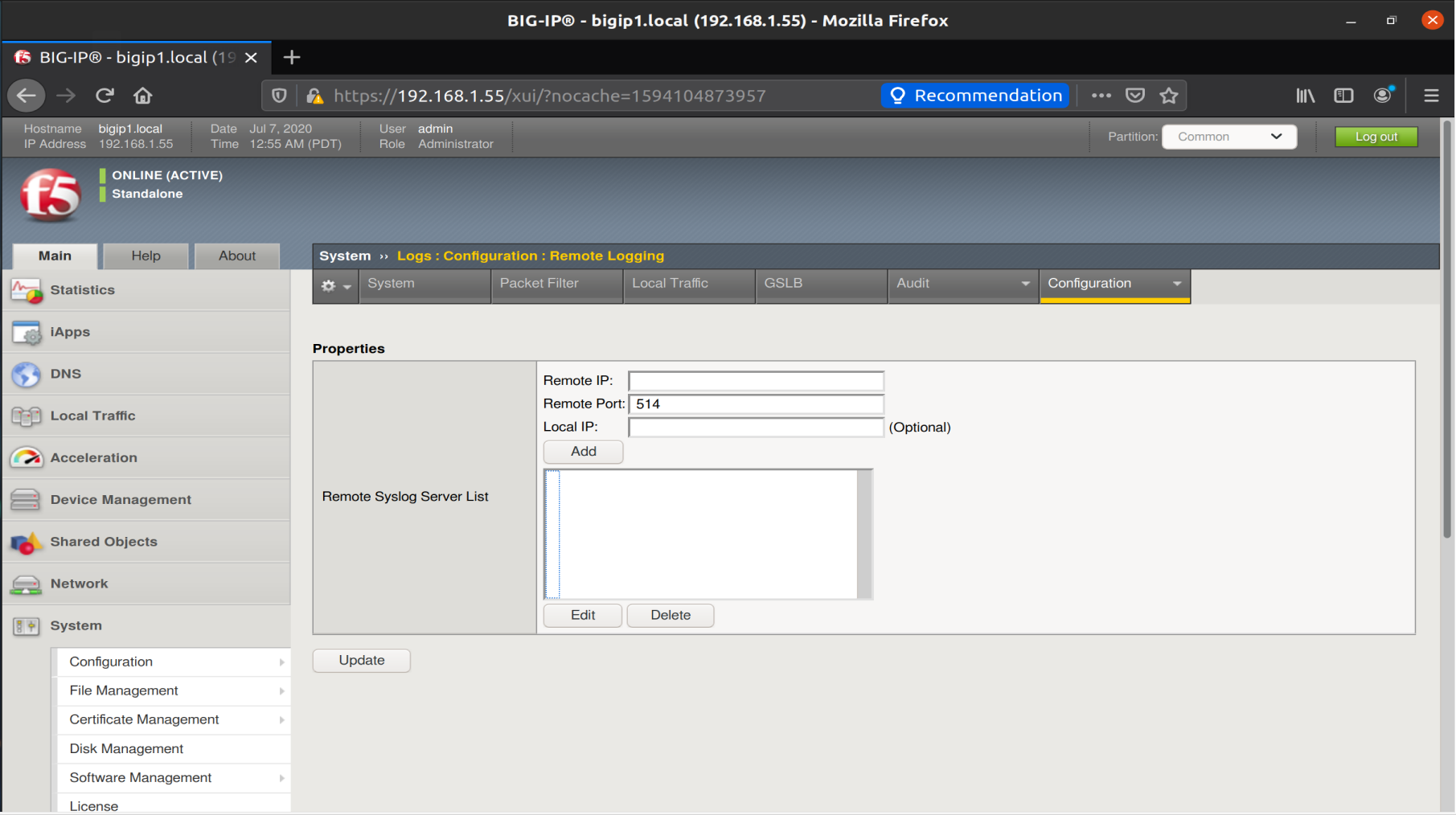The image size is (1456, 815).
Task: Click the syslog server list scrollbar
Action: pyautogui.click(x=864, y=534)
